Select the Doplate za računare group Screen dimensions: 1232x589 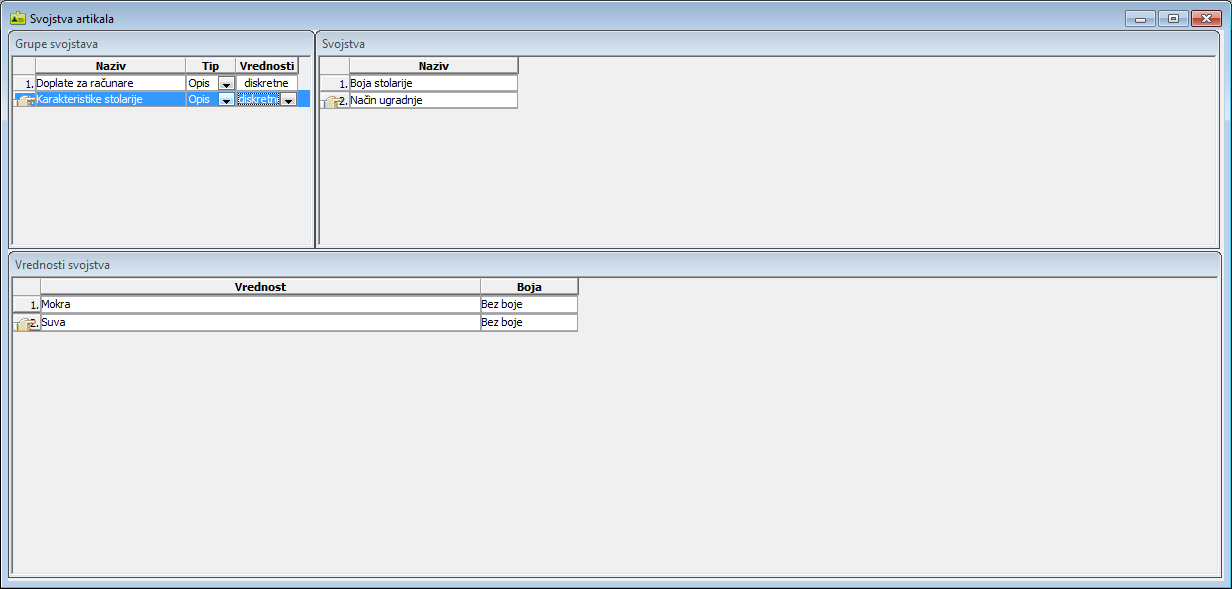pyautogui.click(x=110, y=83)
